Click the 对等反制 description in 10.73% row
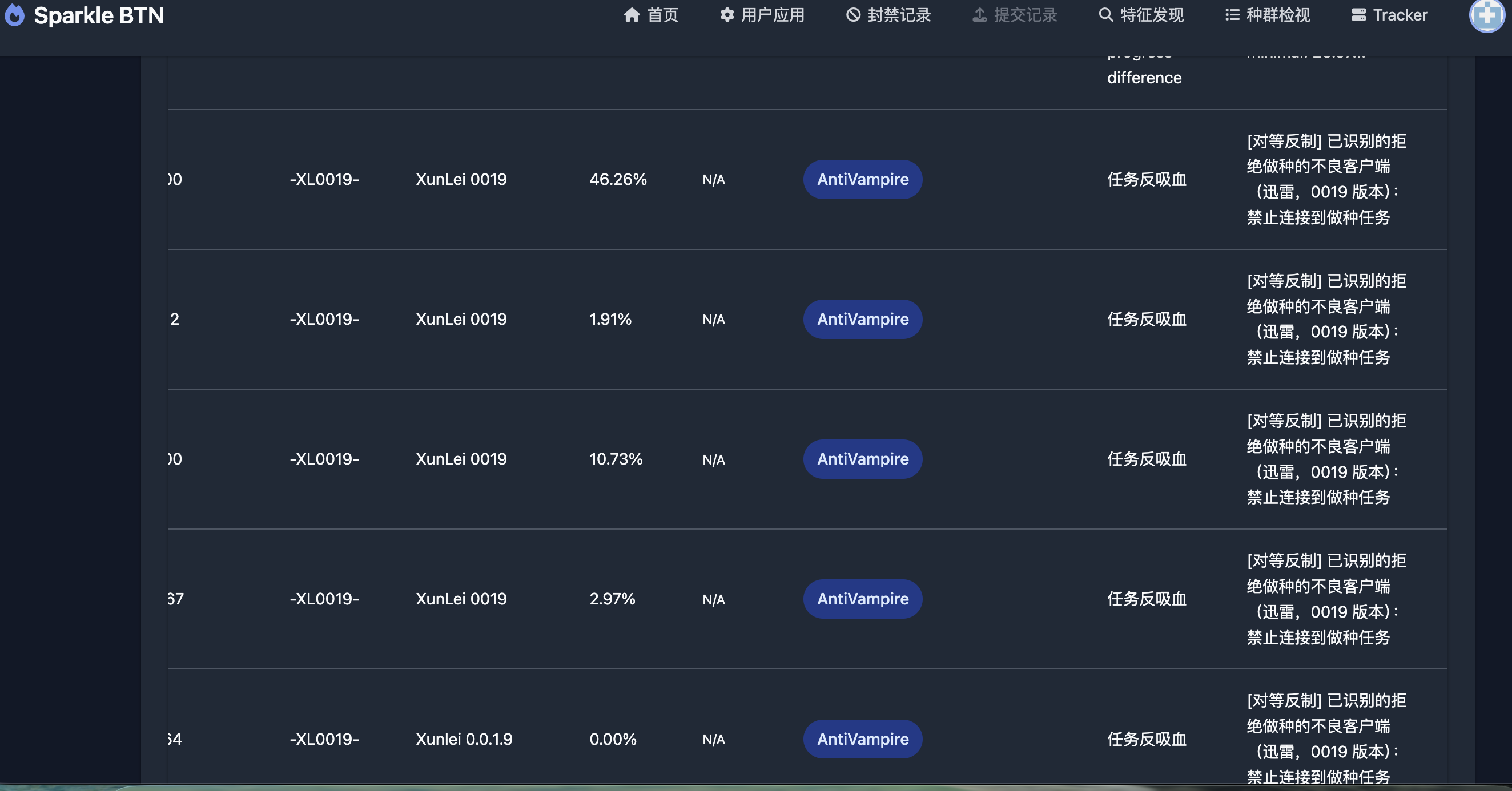 pos(1326,459)
